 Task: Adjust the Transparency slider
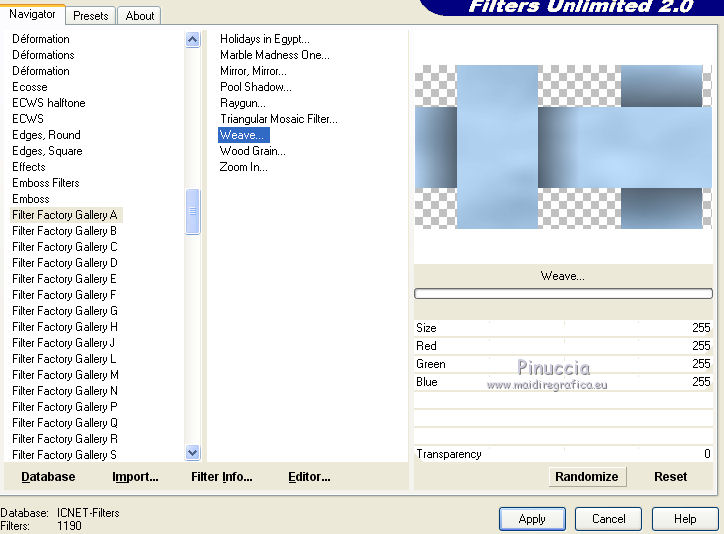tap(563, 454)
